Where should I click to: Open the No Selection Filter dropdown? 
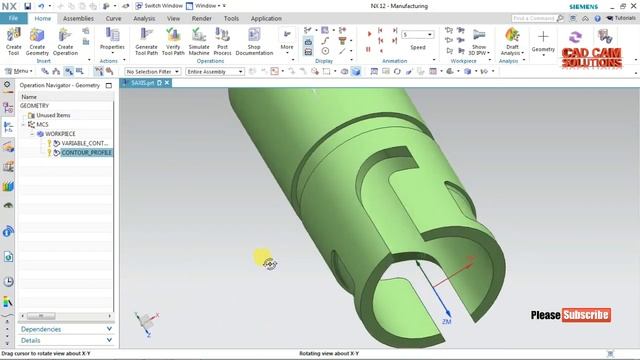pos(152,71)
